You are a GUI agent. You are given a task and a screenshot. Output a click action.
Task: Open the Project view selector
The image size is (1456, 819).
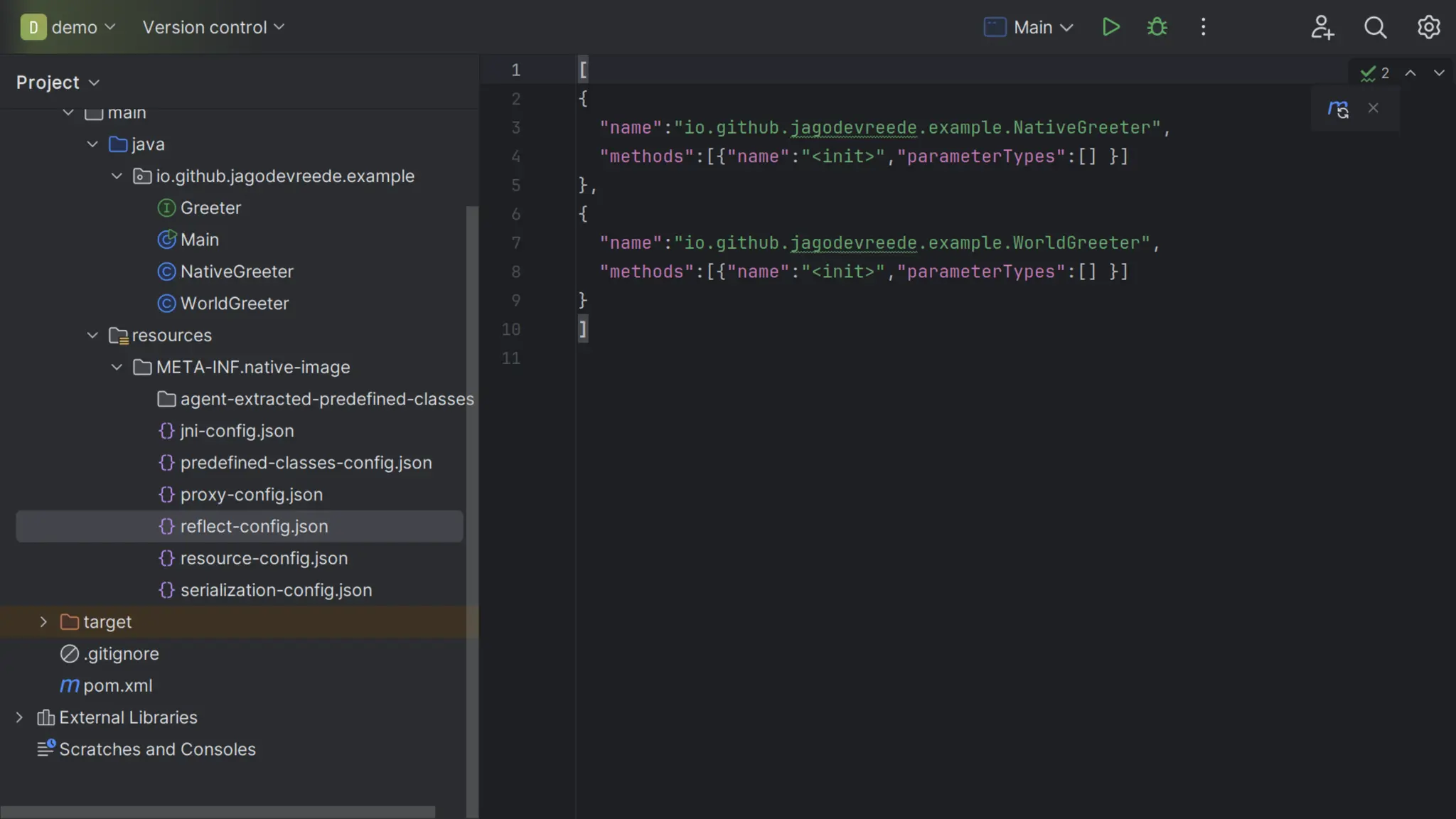click(58, 82)
